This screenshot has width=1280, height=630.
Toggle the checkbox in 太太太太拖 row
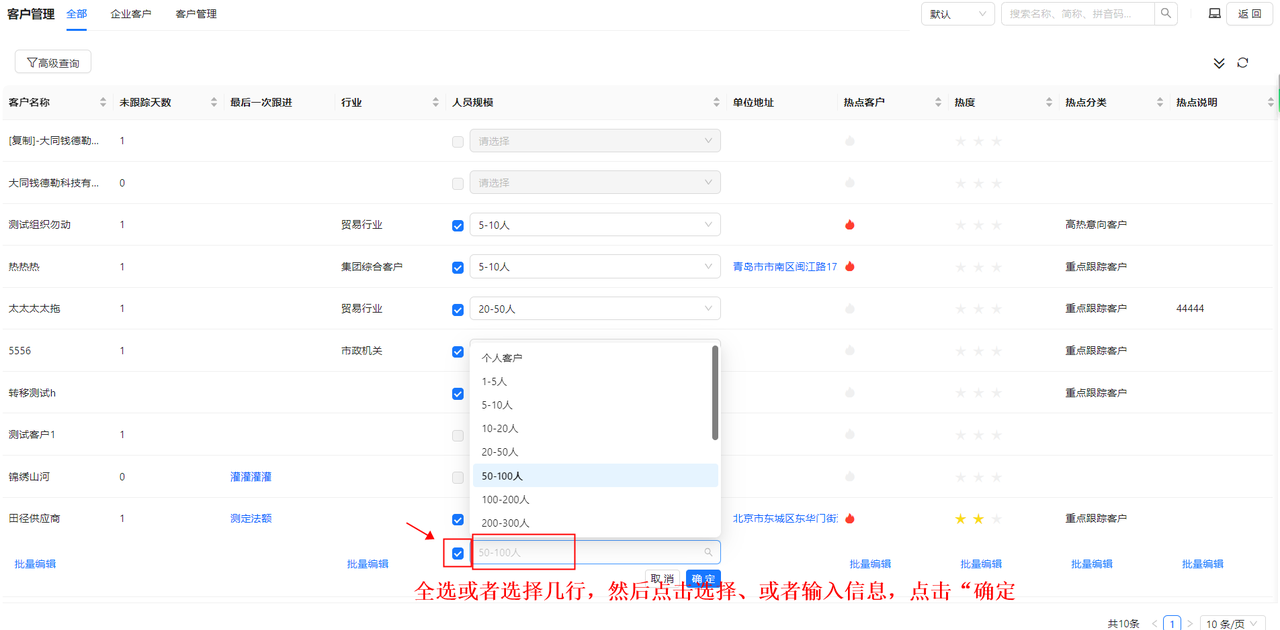coord(458,310)
